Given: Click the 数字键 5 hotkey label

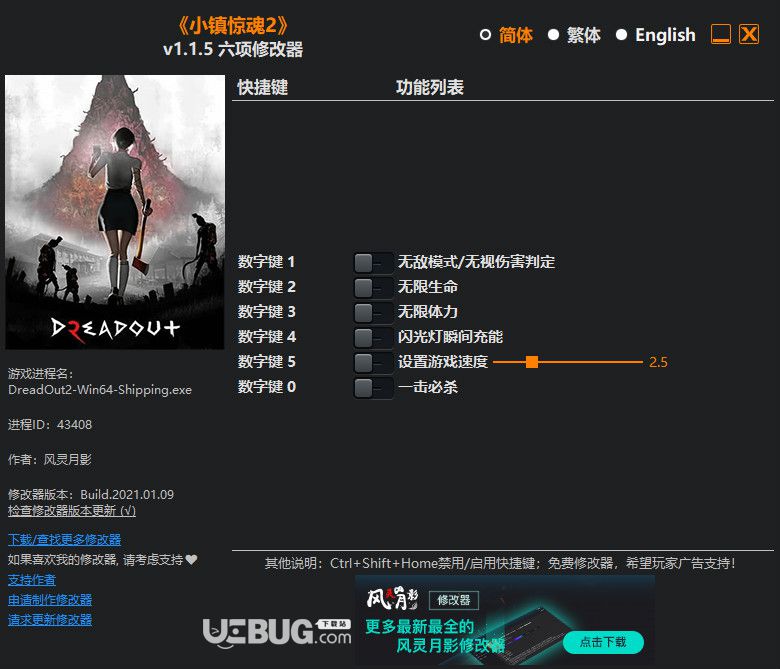Looking at the screenshot, I should 266,361.
